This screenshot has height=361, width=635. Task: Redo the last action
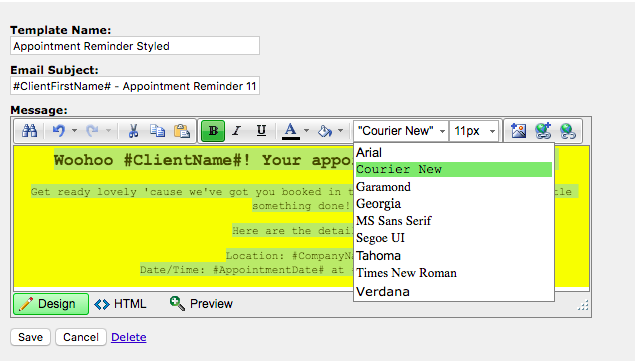point(92,131)
